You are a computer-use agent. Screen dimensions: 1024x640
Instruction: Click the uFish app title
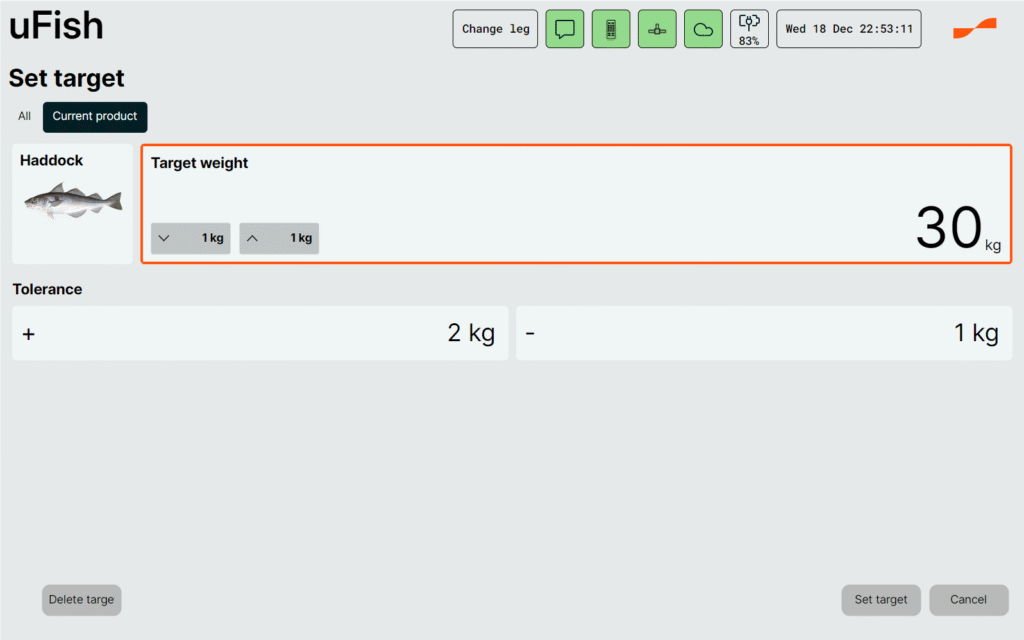click(x=56, y=27)
